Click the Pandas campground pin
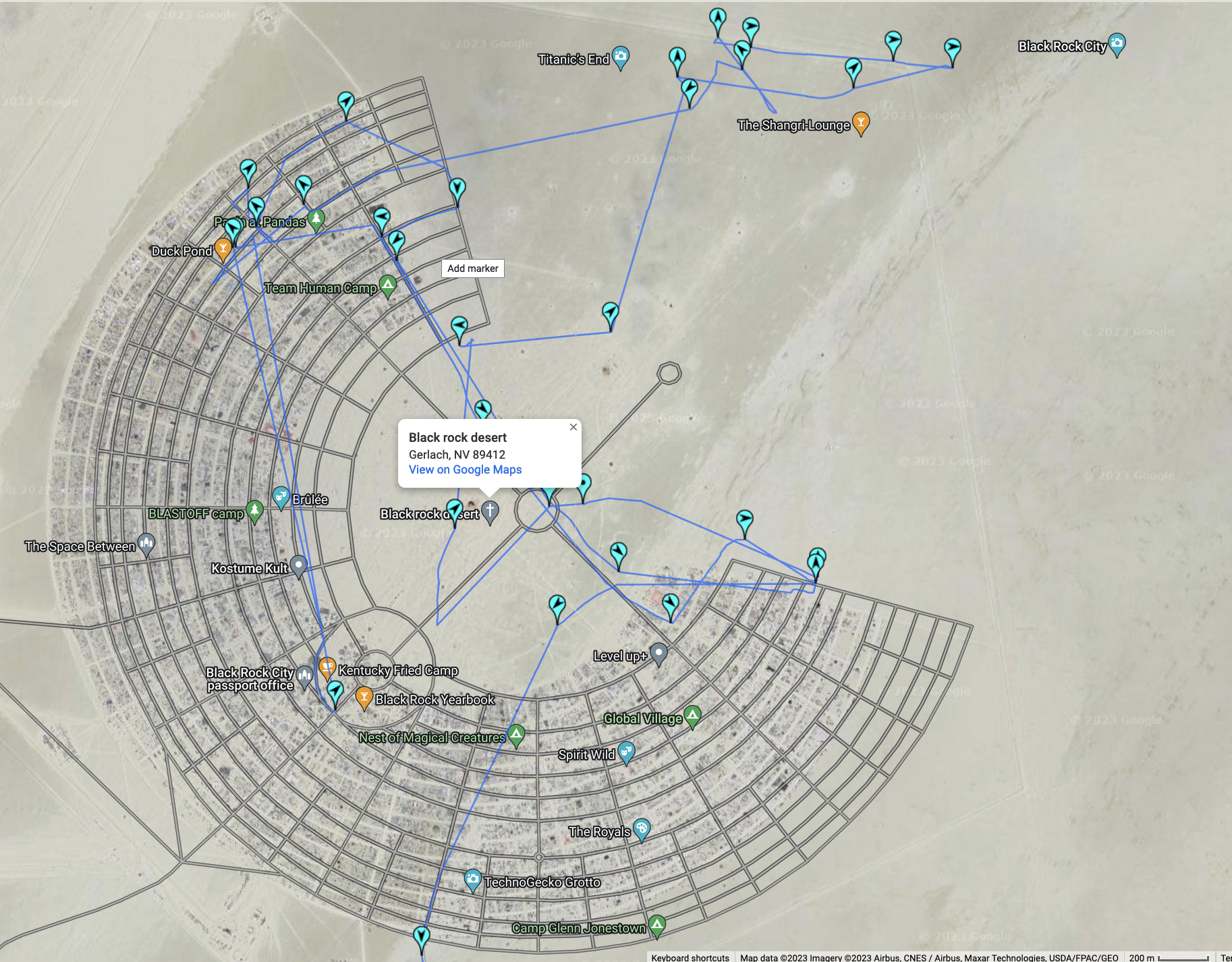This screenshot has height=962, width=1232. click(x=316, y=220)
